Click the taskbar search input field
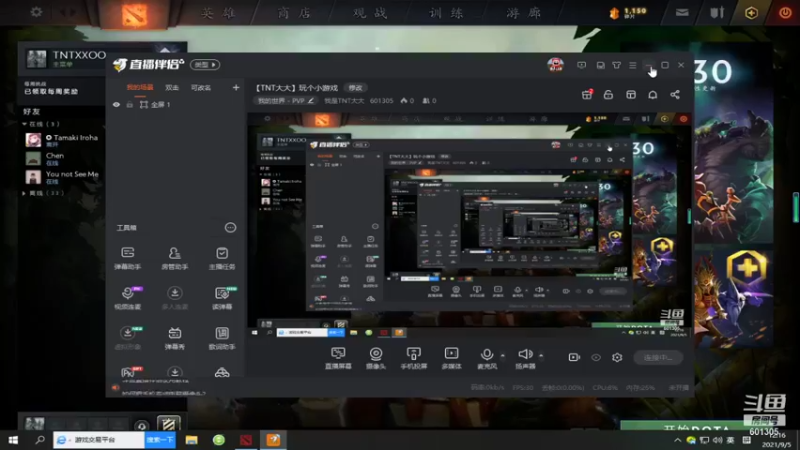This screenshot has width=800, height=450. pyautogui.click(x=99, y=440)
